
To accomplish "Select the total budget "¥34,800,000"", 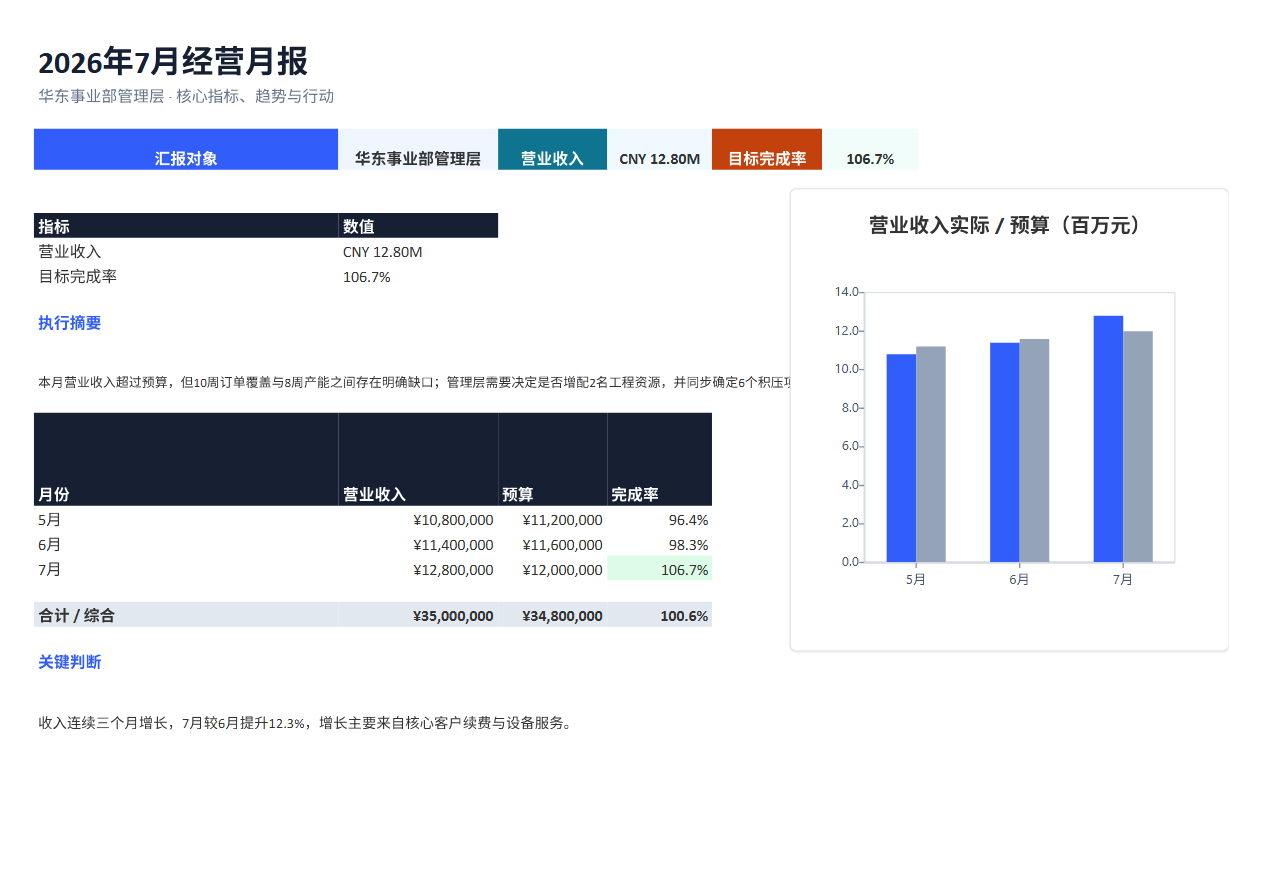I will 552,615.
